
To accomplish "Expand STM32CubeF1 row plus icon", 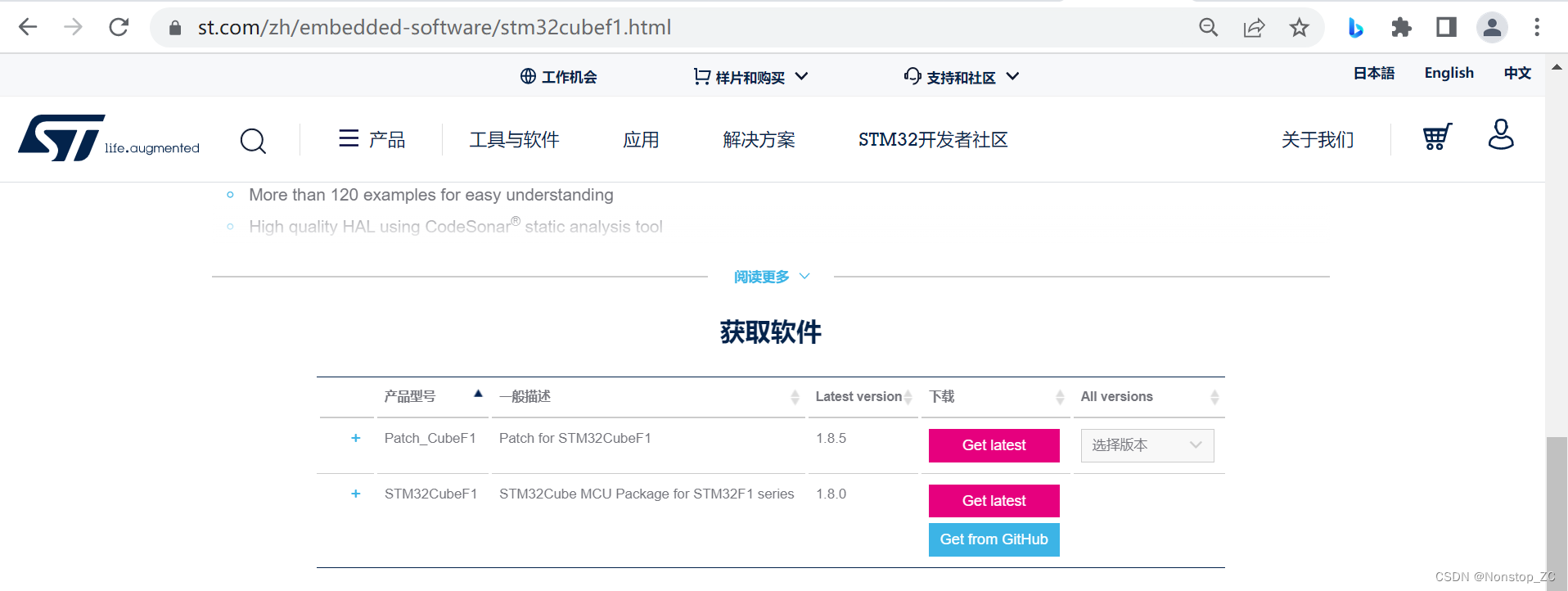I will (x=355, y=494).
